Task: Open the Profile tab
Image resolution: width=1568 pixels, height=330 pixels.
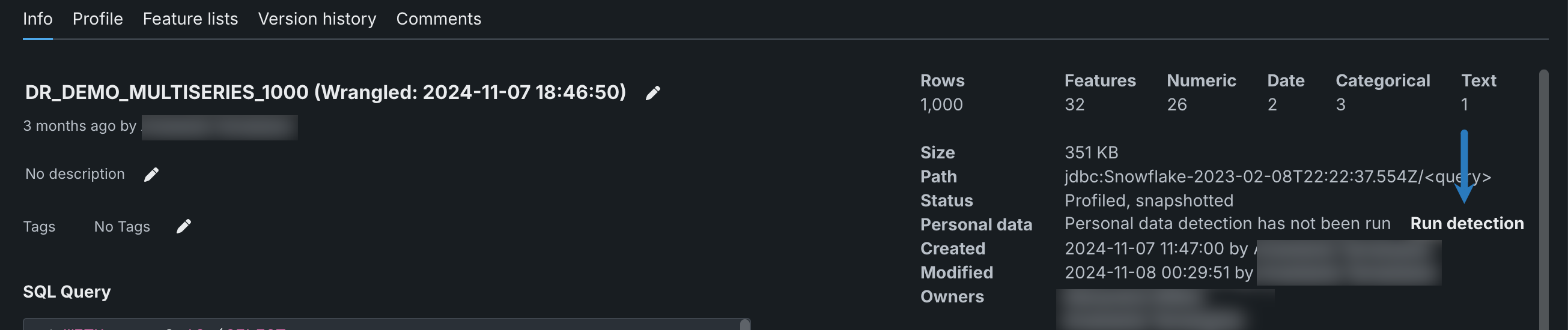Action: 97,19
